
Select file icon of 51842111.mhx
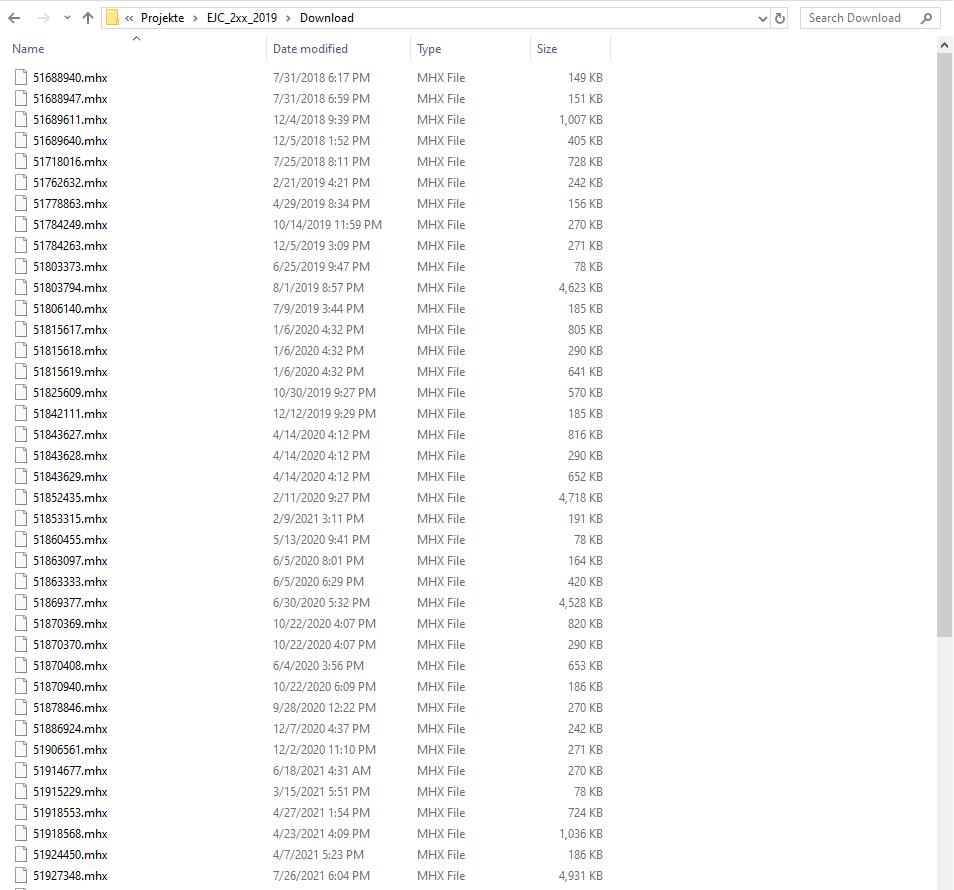tap(21, 413)
